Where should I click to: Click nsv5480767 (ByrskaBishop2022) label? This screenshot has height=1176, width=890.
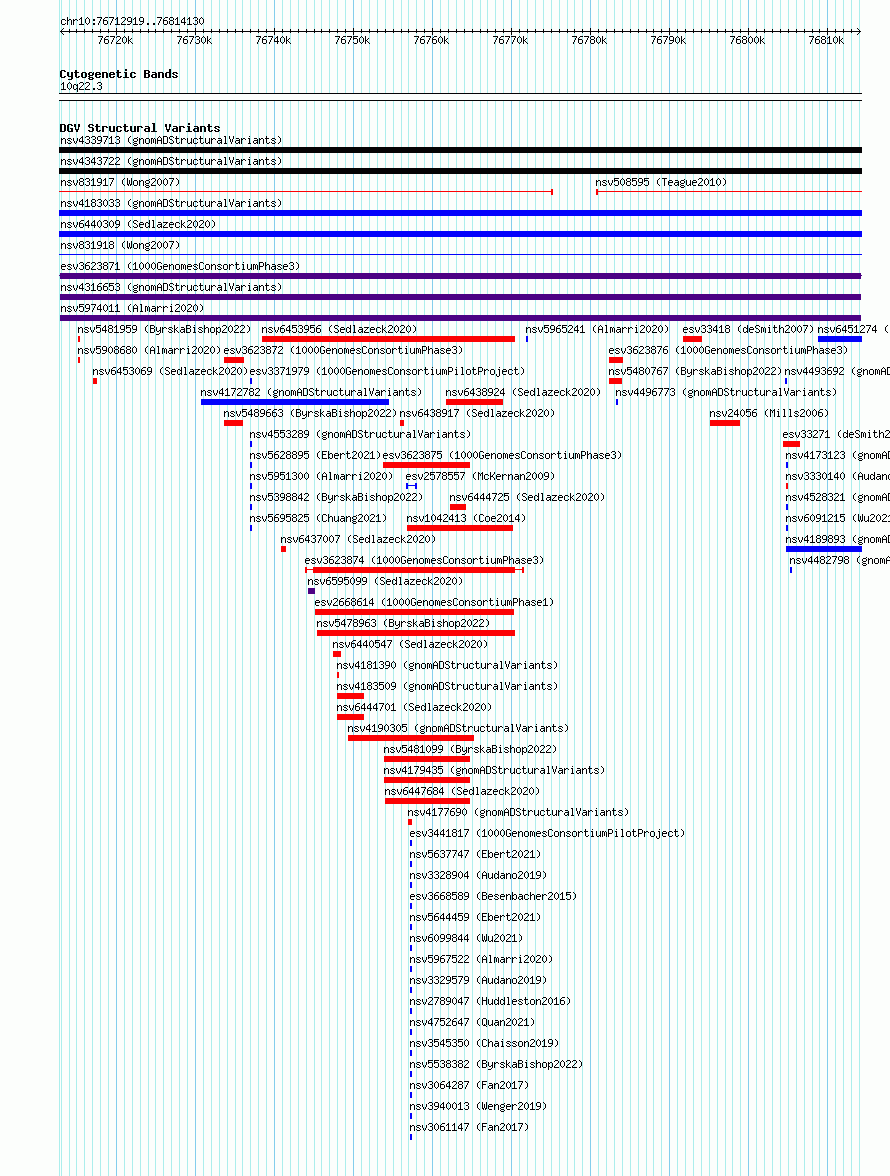click(x=695, y=371)
